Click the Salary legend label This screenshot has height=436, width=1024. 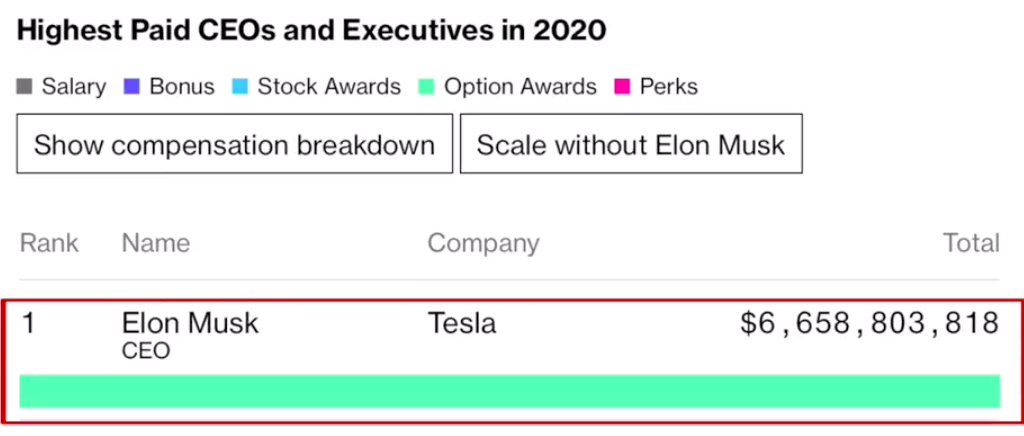click(x=73, y=87)
